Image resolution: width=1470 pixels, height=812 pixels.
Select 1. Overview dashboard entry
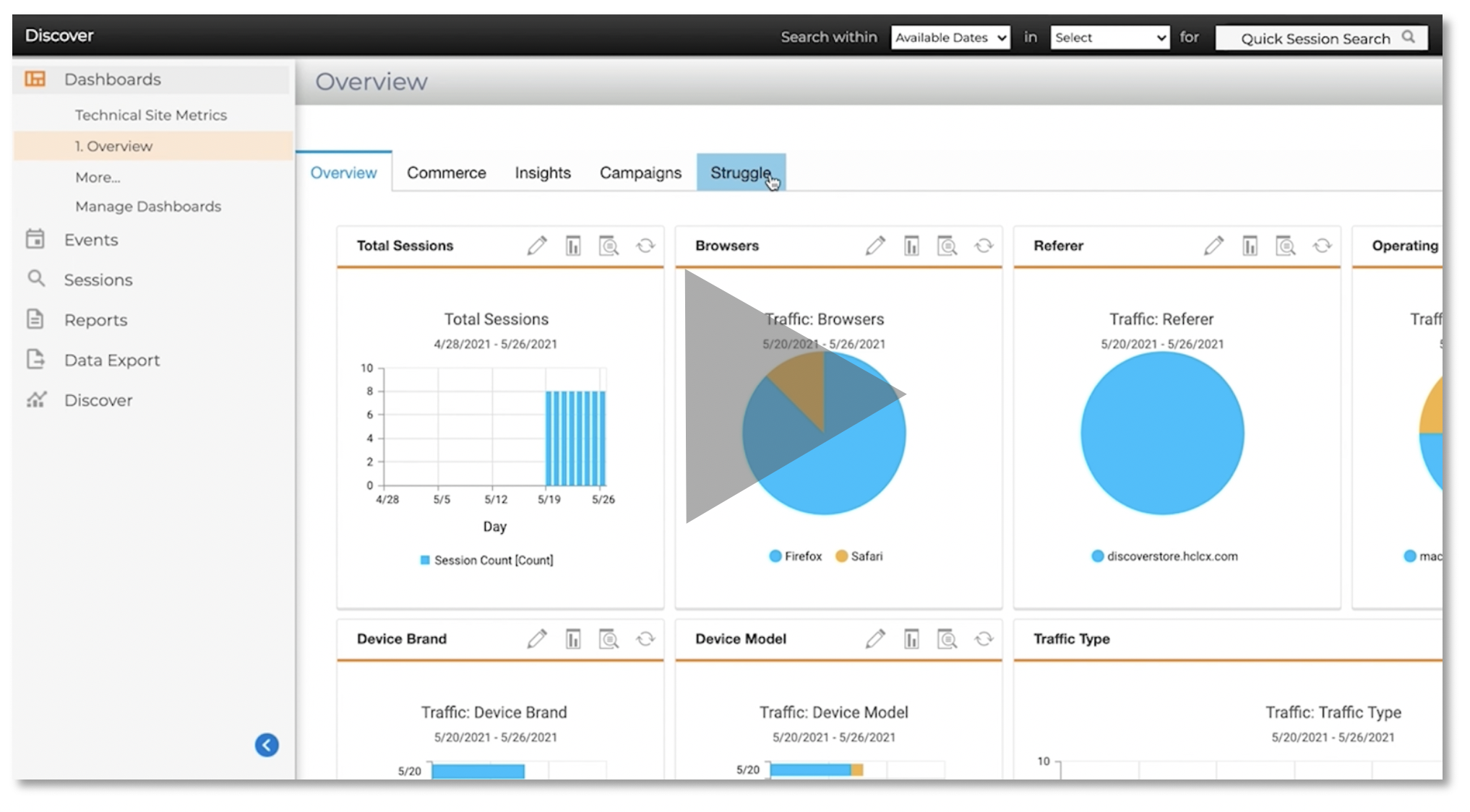[x=152, y=146]
